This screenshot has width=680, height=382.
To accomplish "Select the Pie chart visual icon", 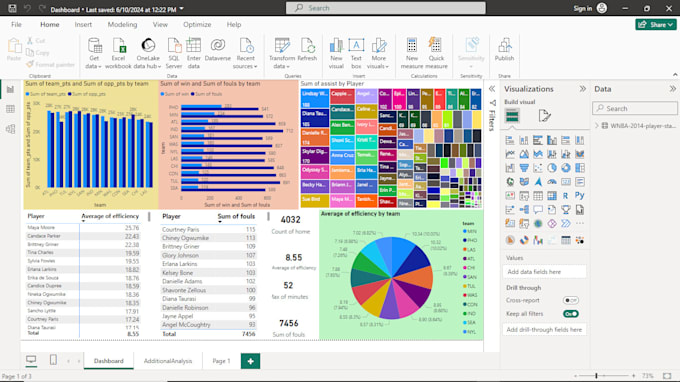I will pyautogui.click(x=552, y=168).
